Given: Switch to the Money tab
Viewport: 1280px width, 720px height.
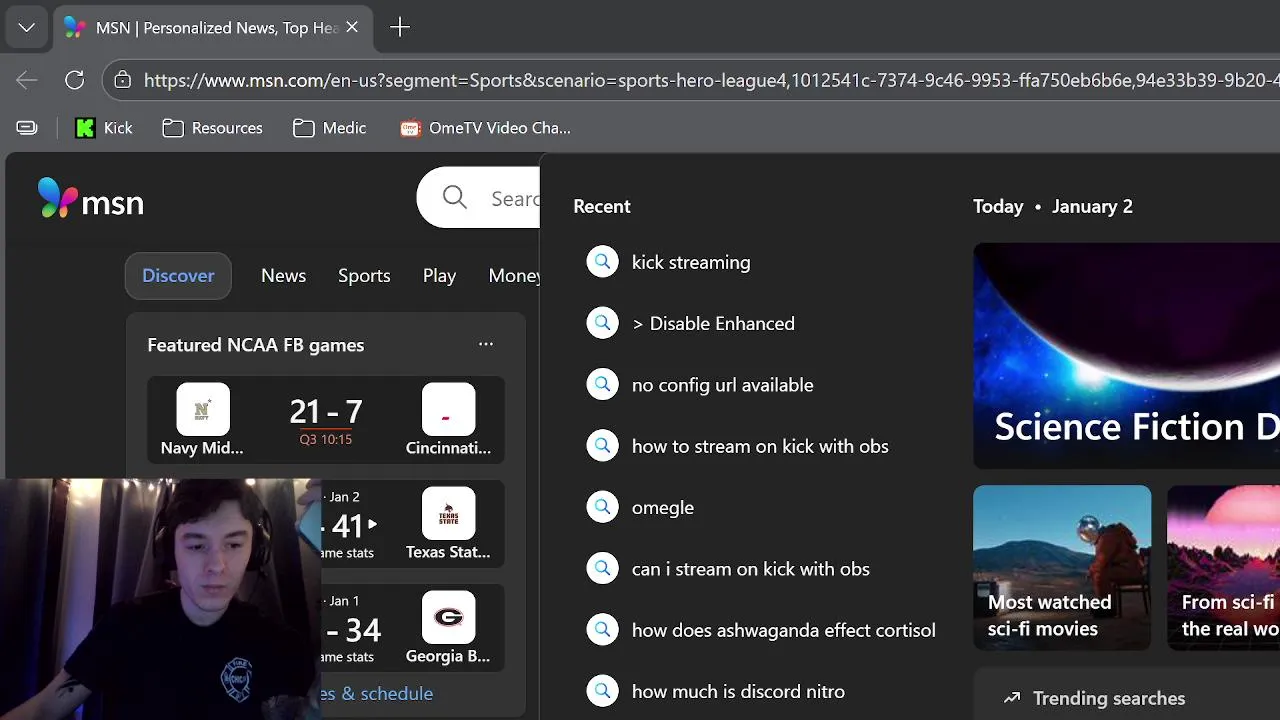Looking at the screenshot, I should click(514, 276).
